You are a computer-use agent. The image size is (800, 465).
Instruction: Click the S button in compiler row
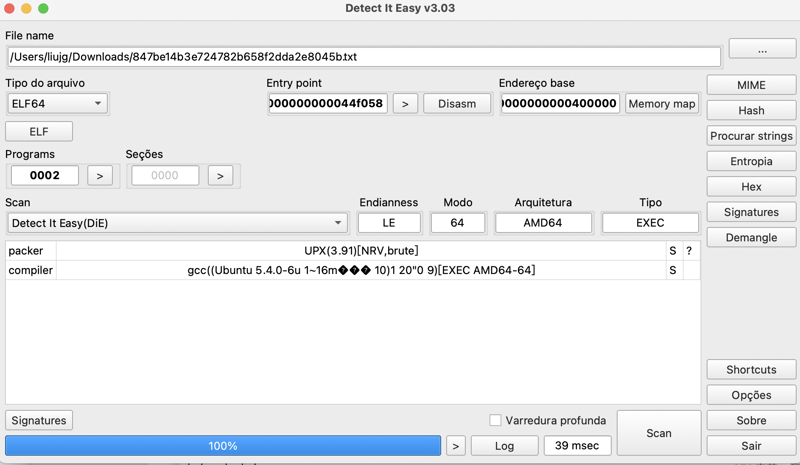[x=673, y=270]
